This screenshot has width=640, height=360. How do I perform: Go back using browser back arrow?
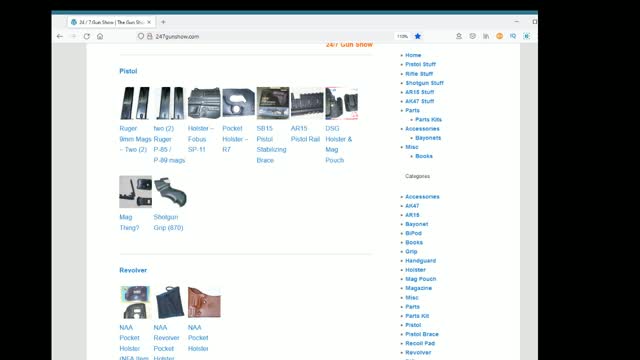tap(60, 36)
